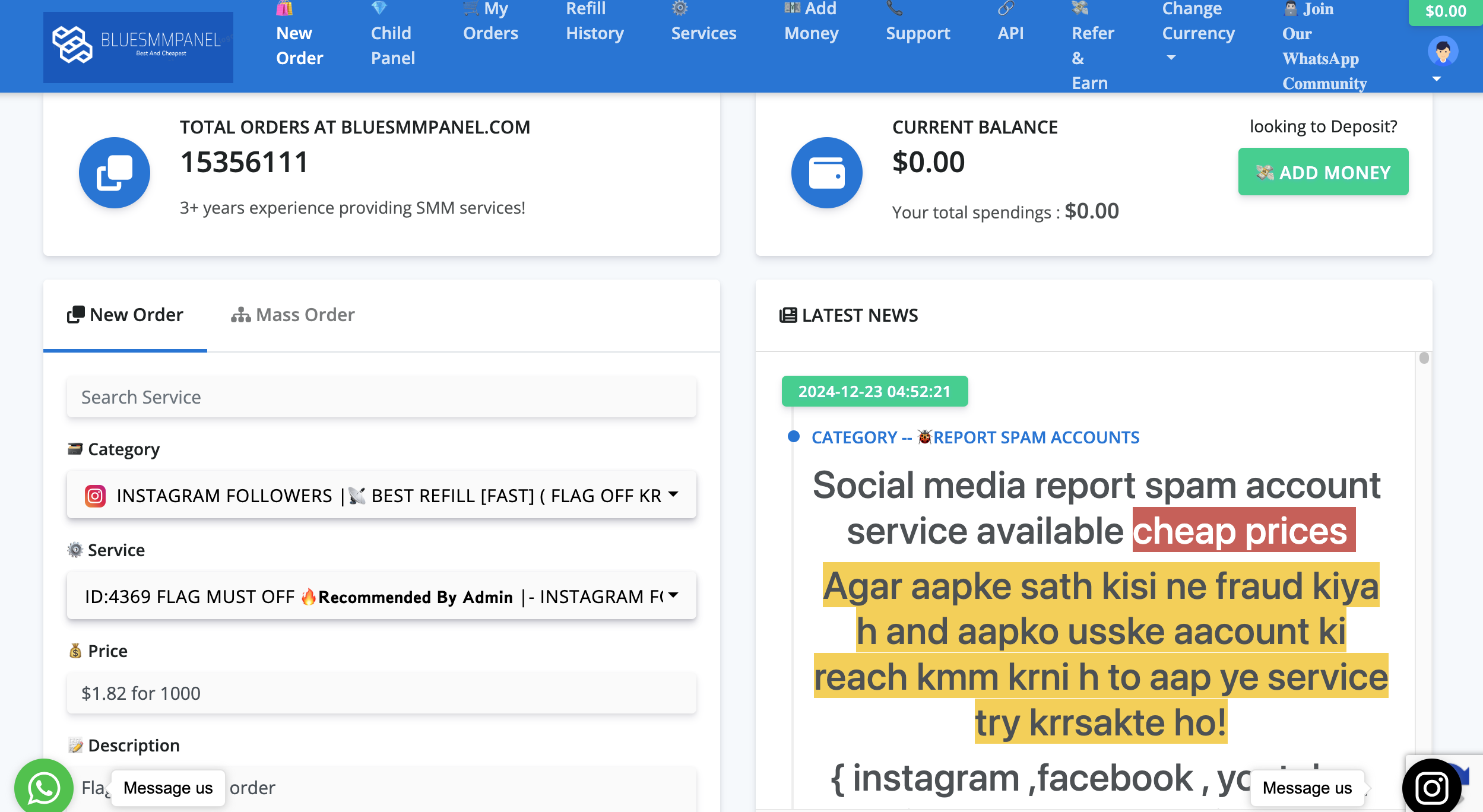The height and width of the screenshot is (812, 1483).
Task: Click the total spendings $0.00 value
Action: pyautogui.click(x=1092, y=211)
